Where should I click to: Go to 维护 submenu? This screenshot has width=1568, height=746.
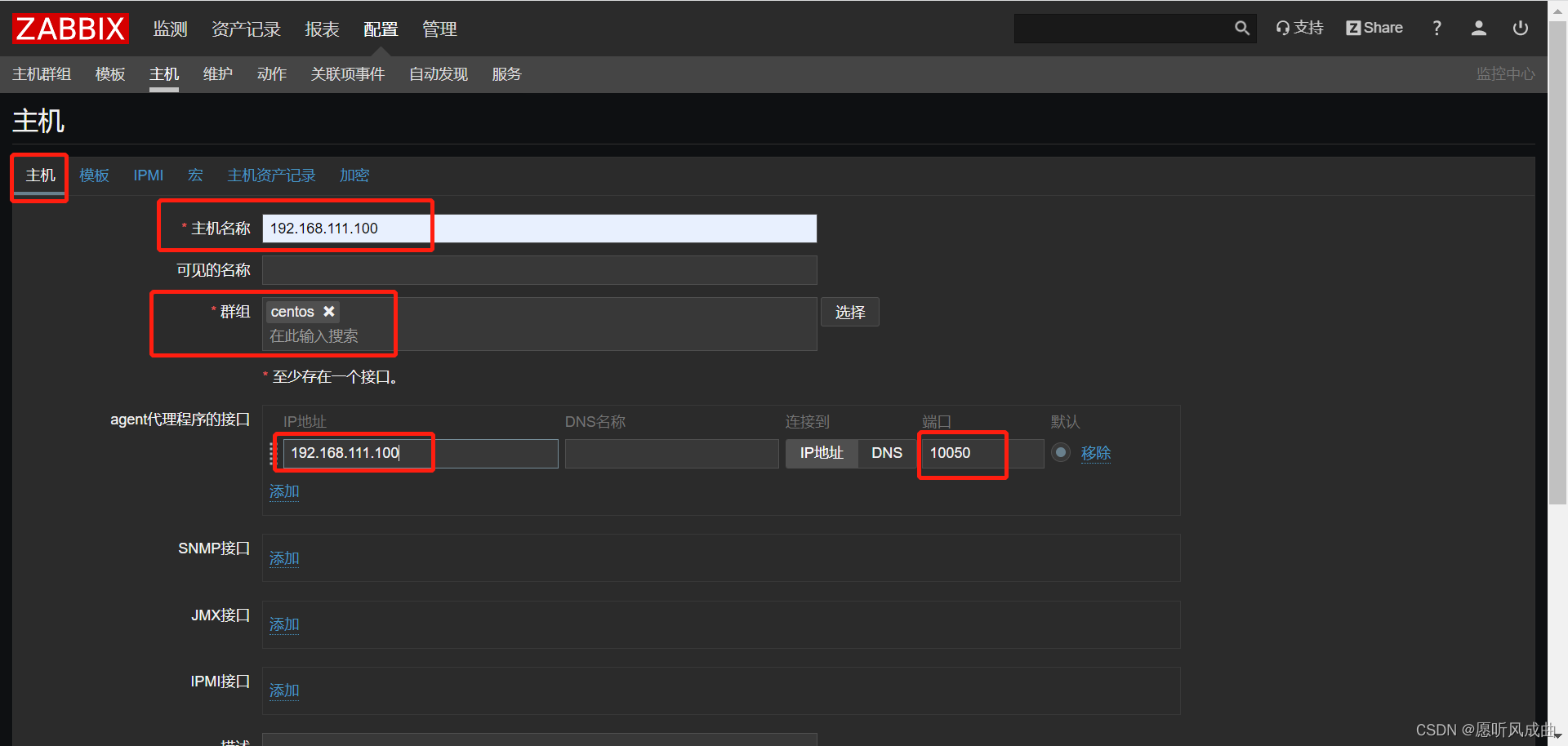point(218,74)
